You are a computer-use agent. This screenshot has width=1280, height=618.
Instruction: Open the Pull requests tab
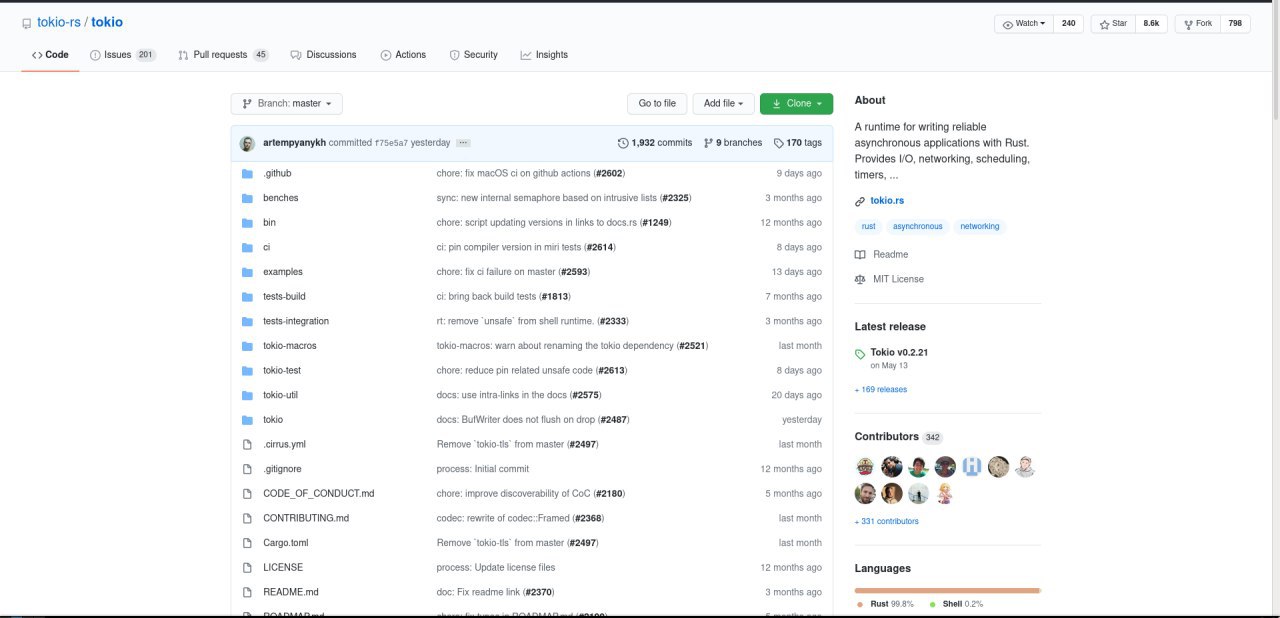(x=223, y=55)
